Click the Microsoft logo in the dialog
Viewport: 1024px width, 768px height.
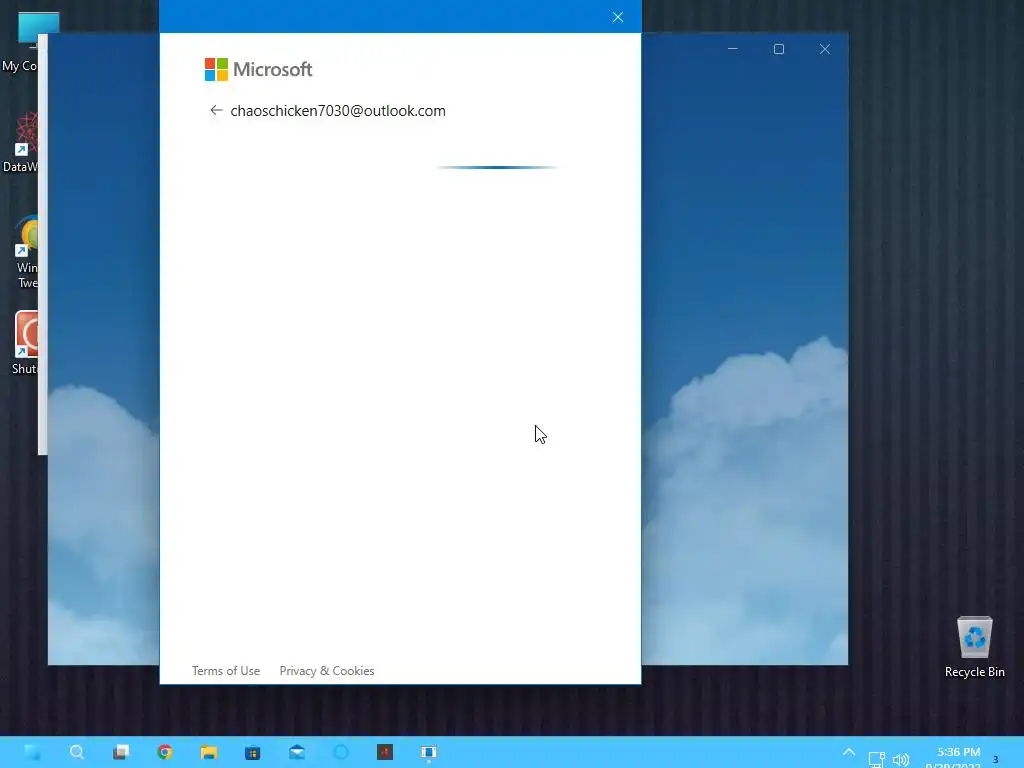[259, 69]
